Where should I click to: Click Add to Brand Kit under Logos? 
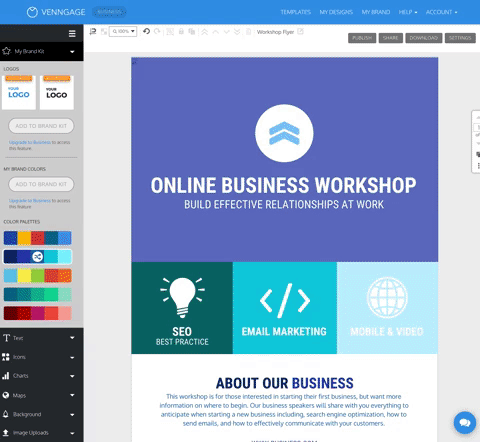(x=41, y=126)
